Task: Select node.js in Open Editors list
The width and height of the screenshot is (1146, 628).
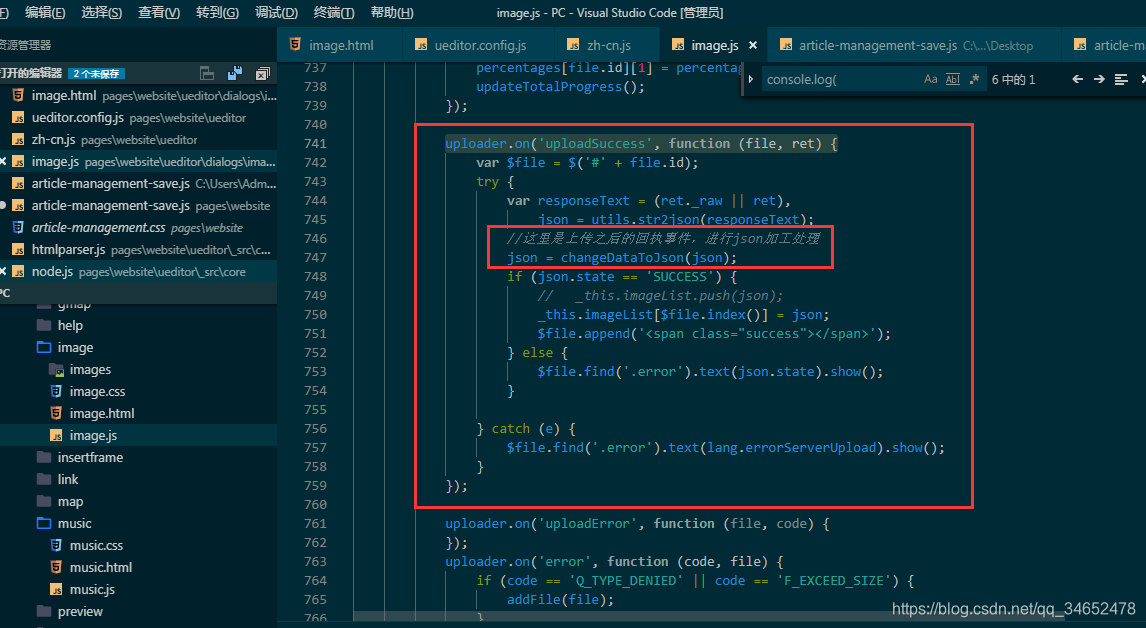Action: [138, 271]
